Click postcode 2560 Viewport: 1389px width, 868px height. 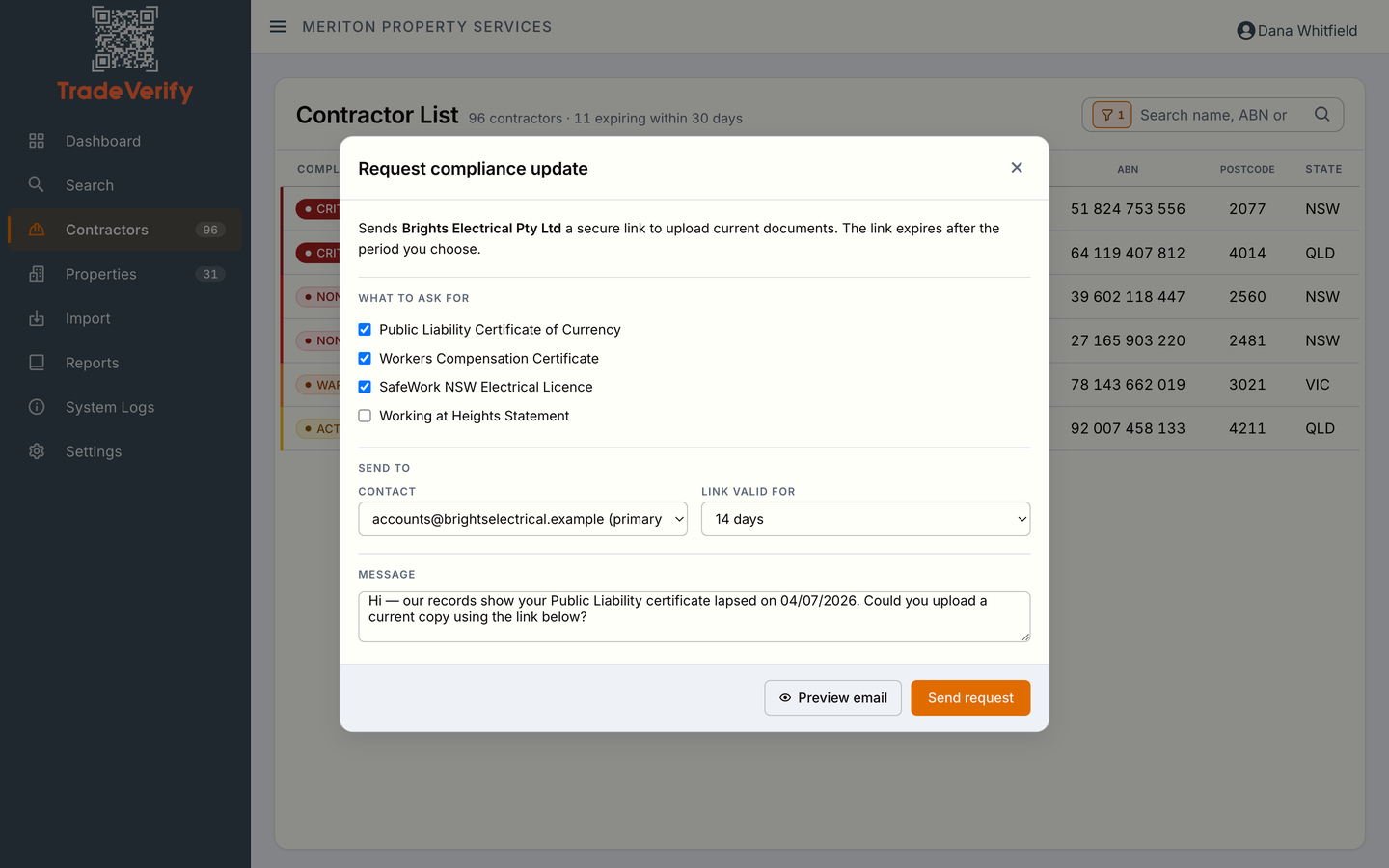click(x=1247, y=297)
